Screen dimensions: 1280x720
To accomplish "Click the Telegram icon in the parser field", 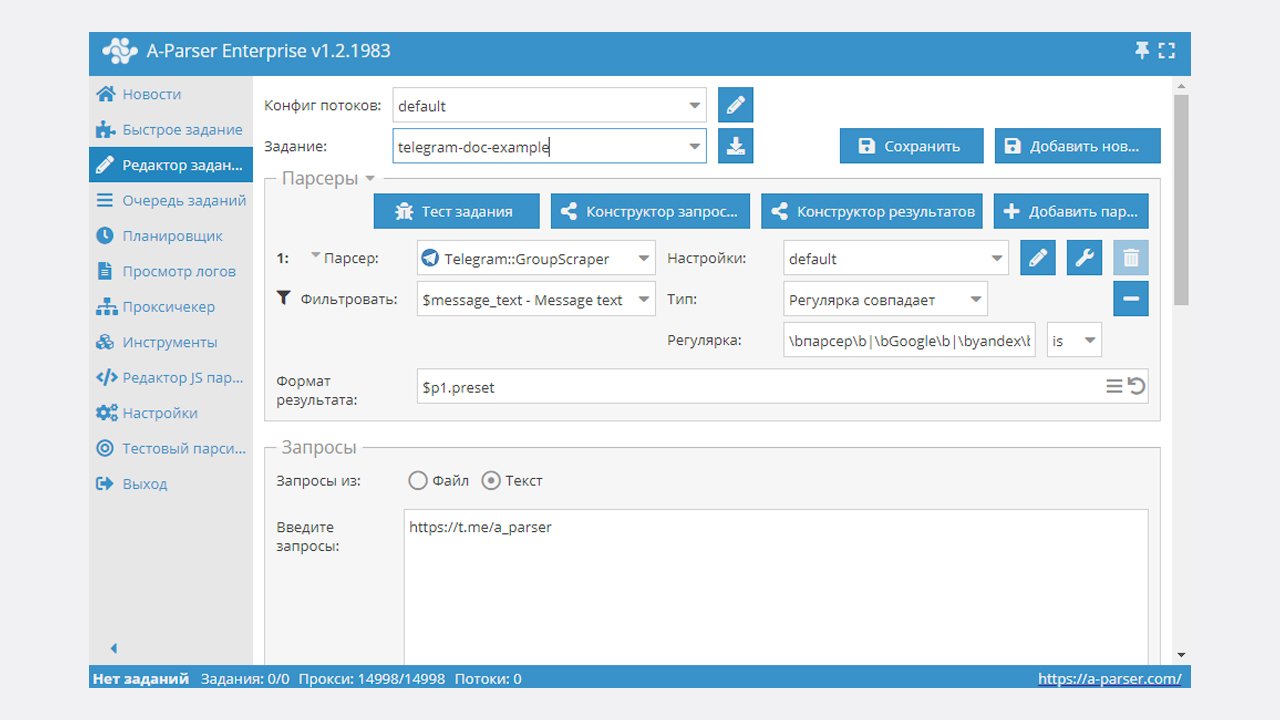I will [430, 258].
